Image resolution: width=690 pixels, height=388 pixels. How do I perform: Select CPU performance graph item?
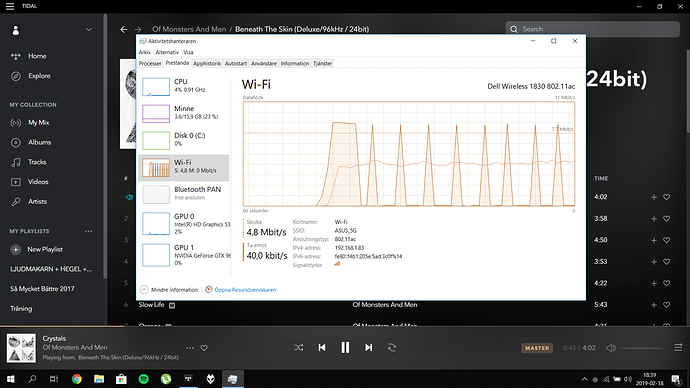pos(184,86)
